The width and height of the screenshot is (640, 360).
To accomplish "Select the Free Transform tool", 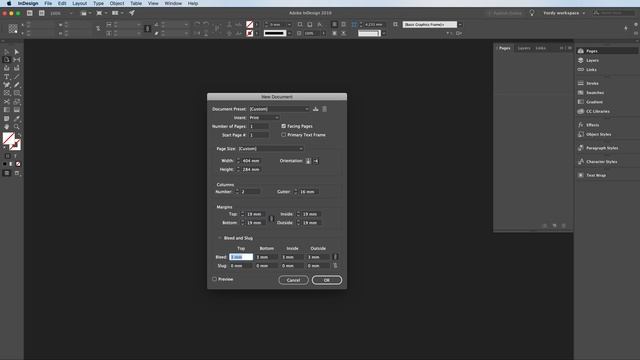I will (16, 102).
